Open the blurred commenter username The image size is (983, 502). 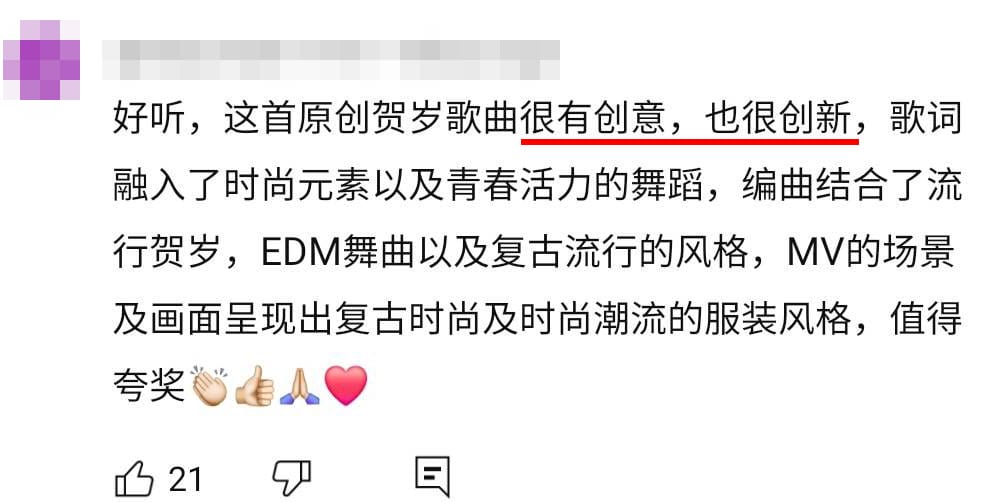[x=331, y=60]
